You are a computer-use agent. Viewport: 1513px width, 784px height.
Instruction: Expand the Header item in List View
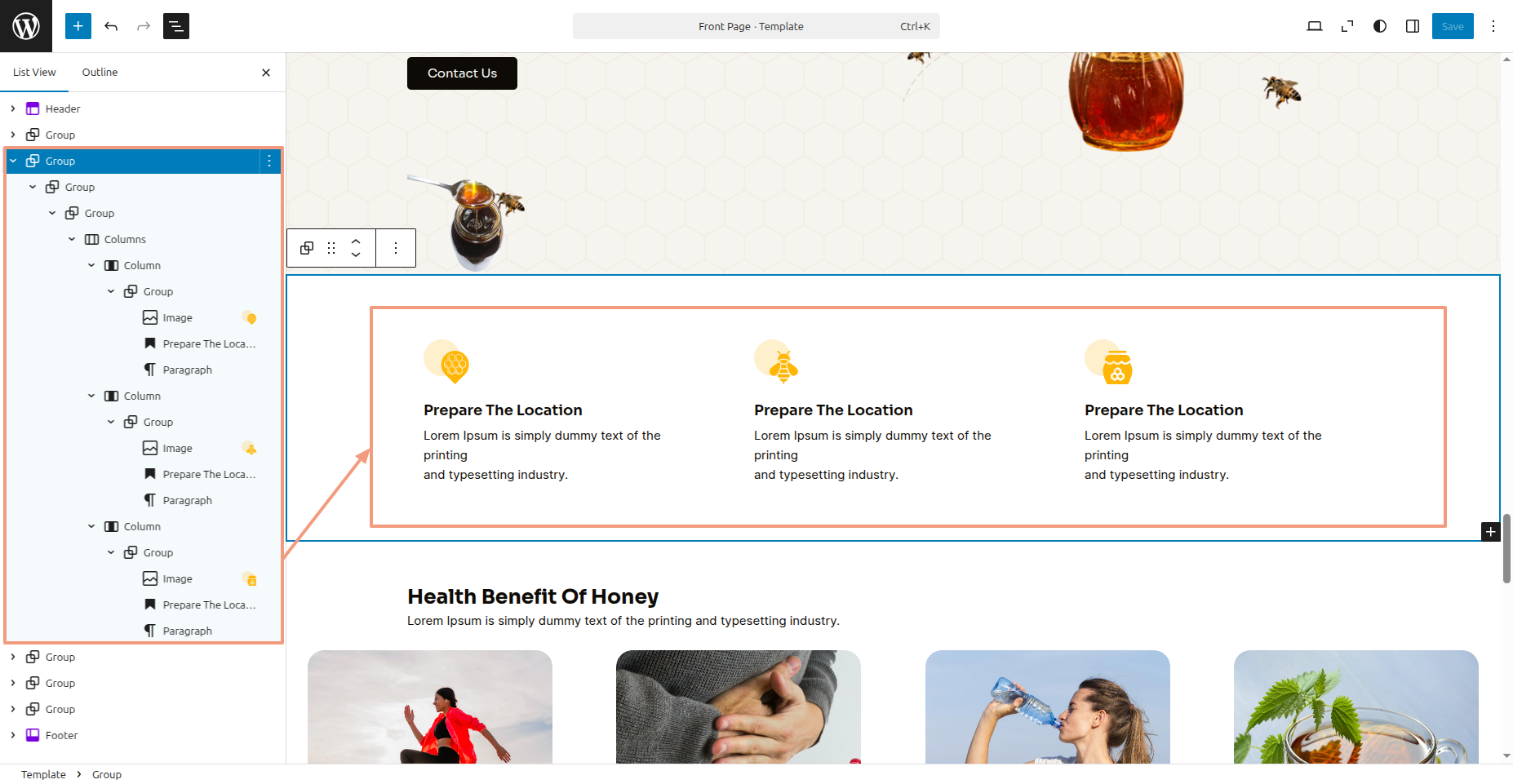coord(13,109)
